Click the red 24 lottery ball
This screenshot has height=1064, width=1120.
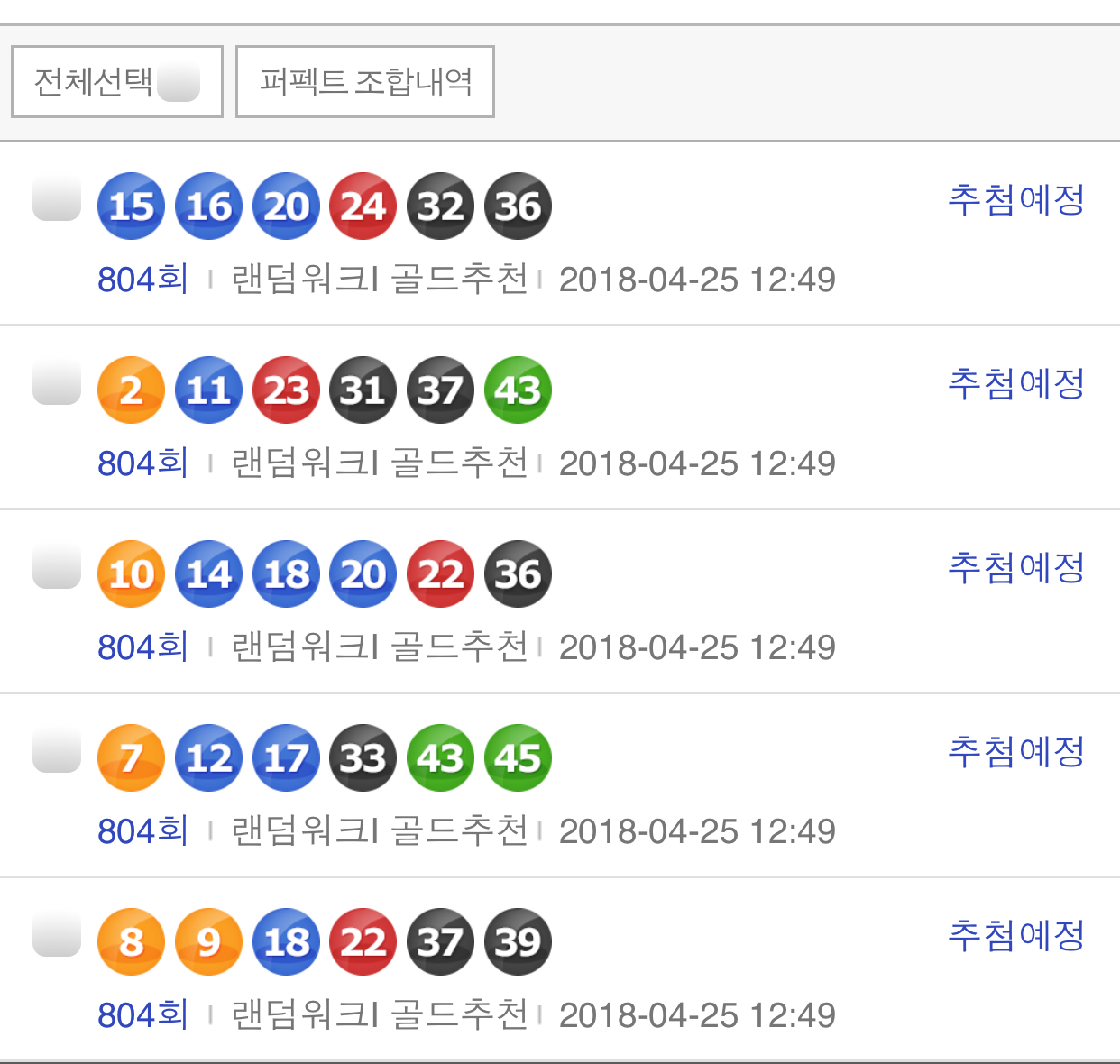point(363,206)
